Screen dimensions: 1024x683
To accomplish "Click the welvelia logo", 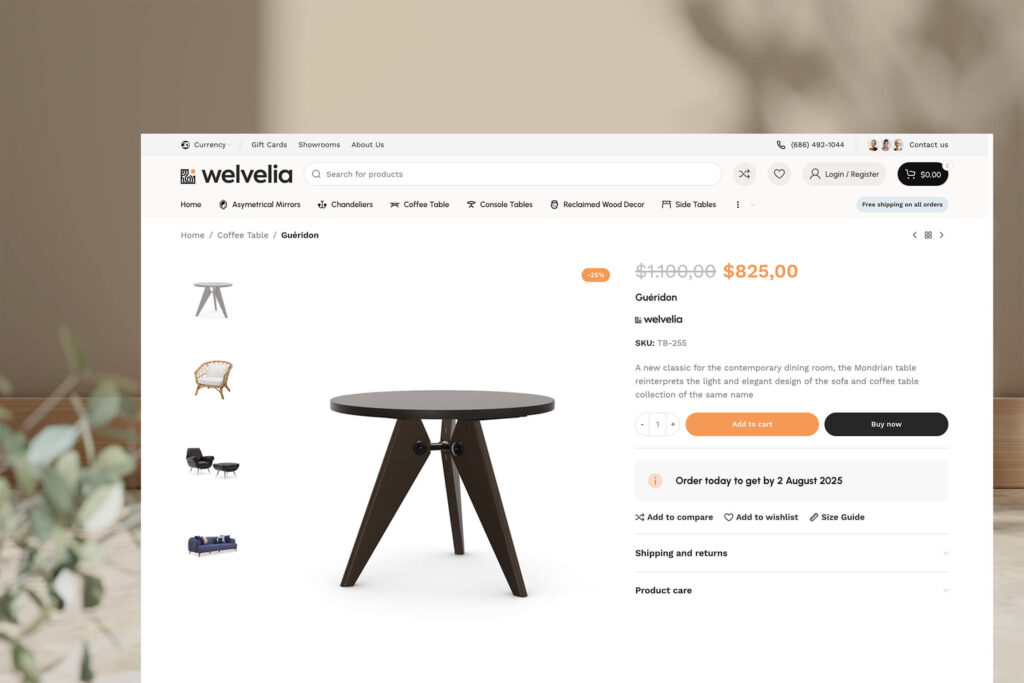I will tap(236, 174).
